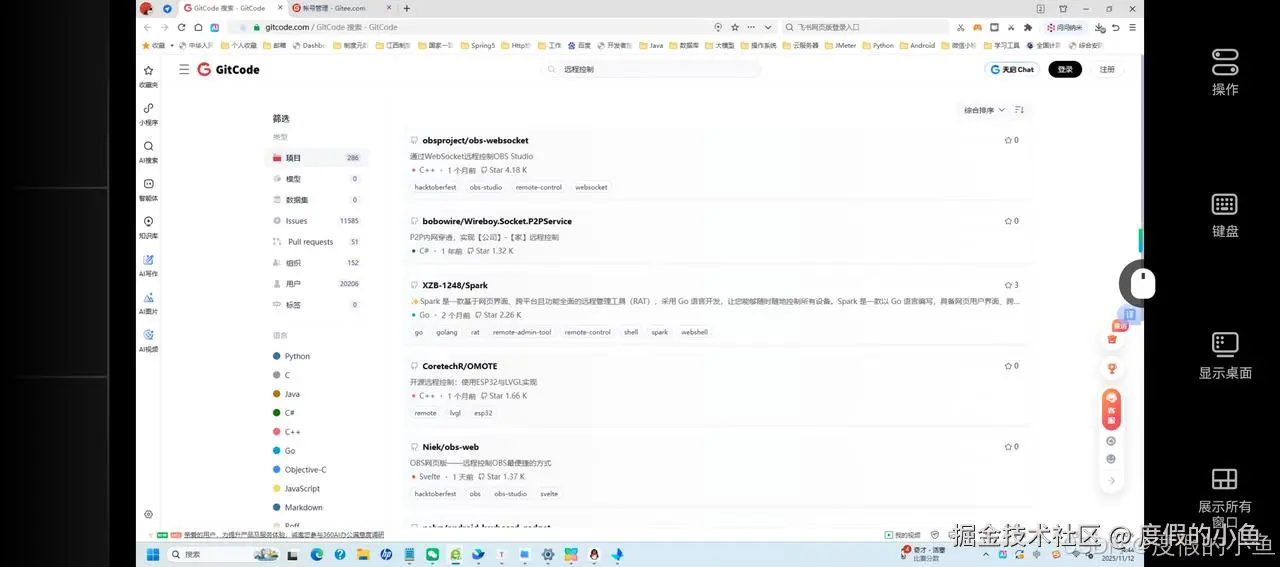Star the CoretechR/OMOTE repository
Screen dimensions: 1280x567
pos(1011,366)
